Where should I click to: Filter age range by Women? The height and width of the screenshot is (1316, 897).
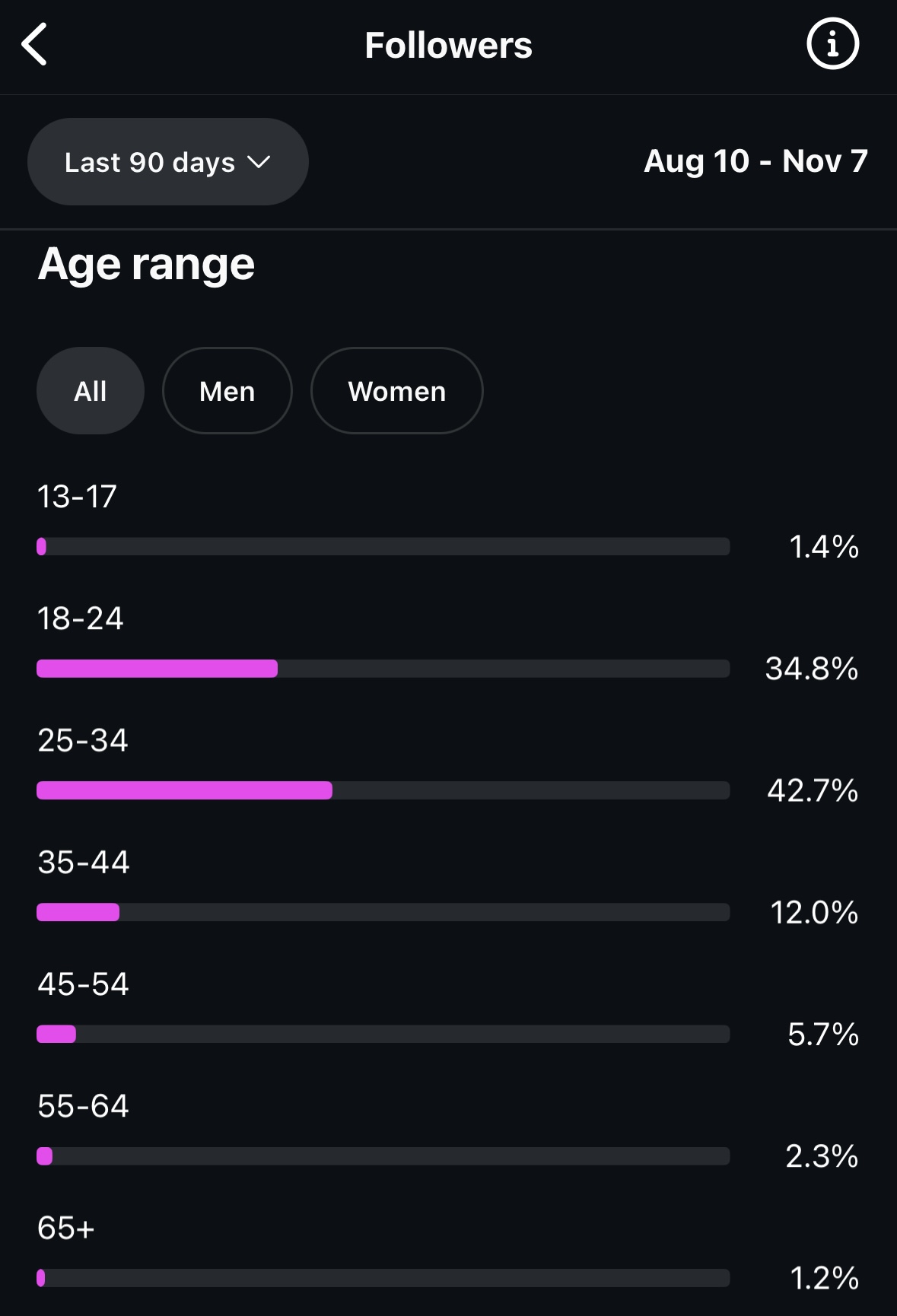click(396, 391)
